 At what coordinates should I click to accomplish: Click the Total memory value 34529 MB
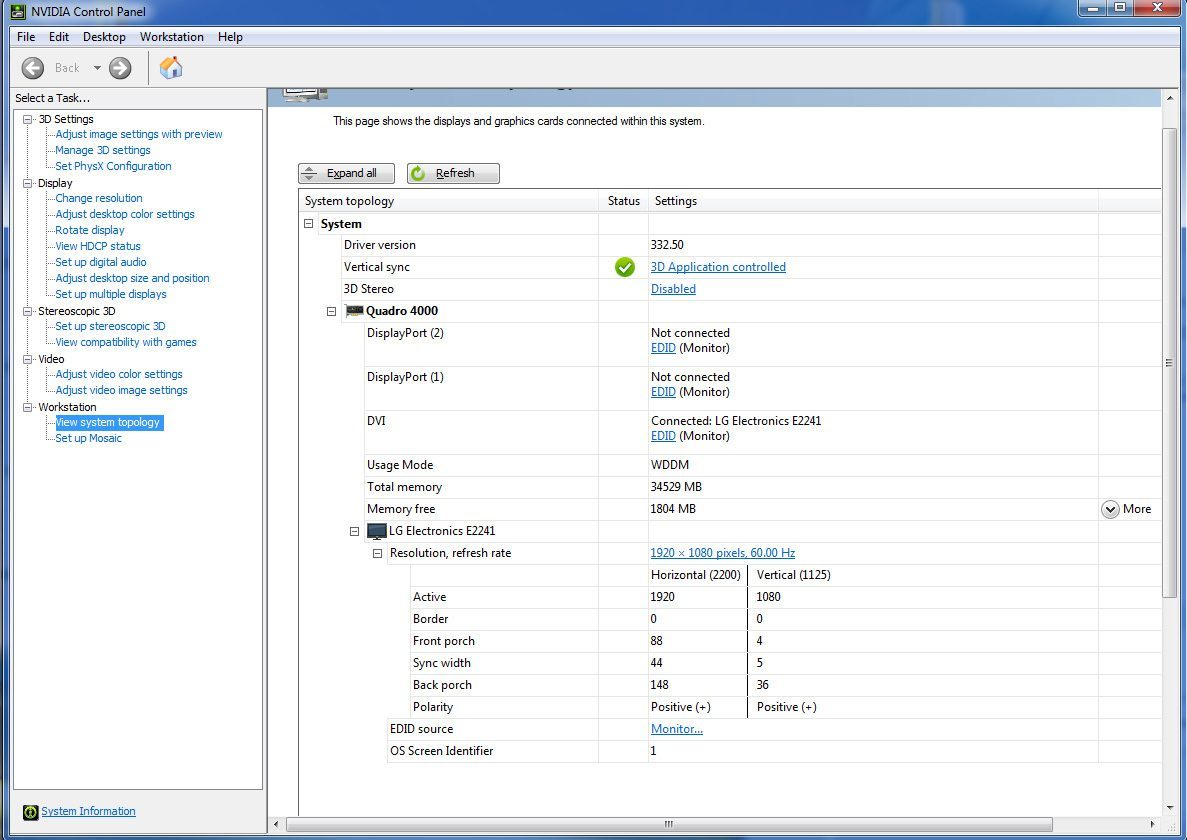click(676, 487)
